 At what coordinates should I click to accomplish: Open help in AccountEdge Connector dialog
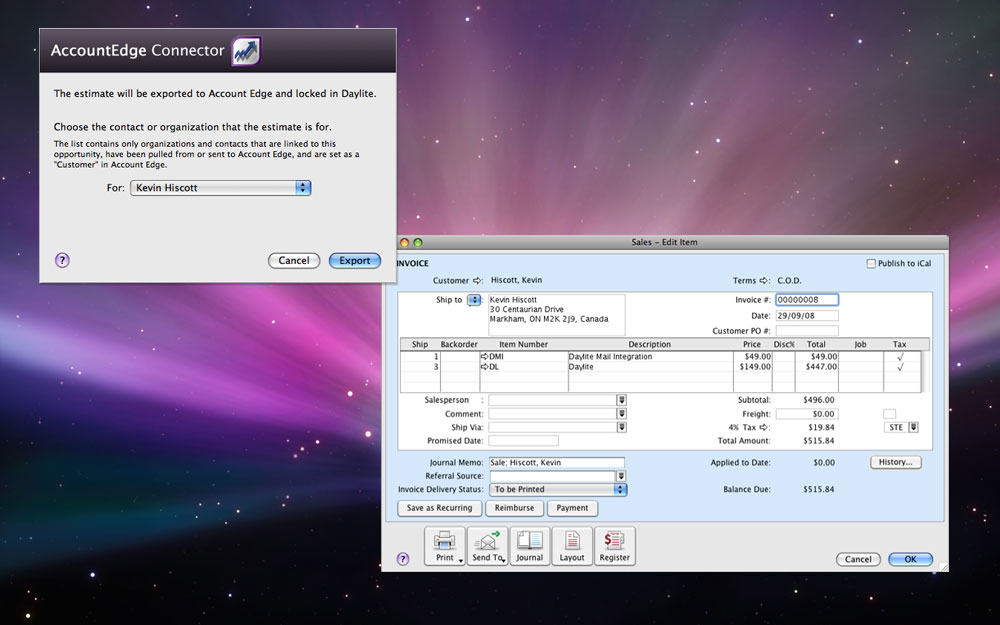point(62,260)
